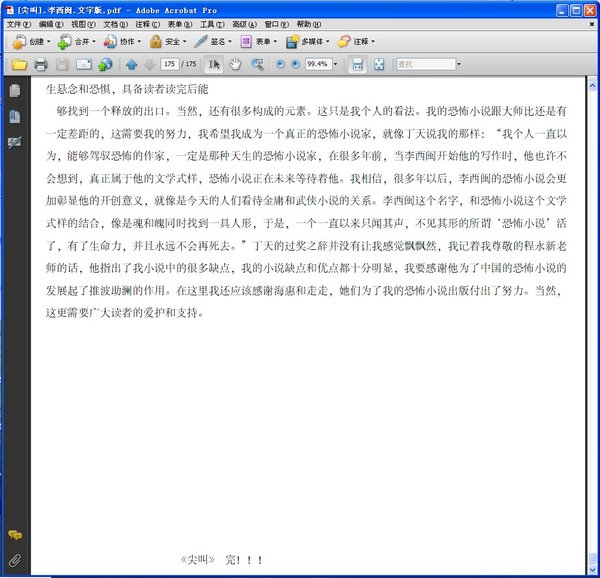Open the Bookmarks panel in the sidebar

click(x=15, y=117)
